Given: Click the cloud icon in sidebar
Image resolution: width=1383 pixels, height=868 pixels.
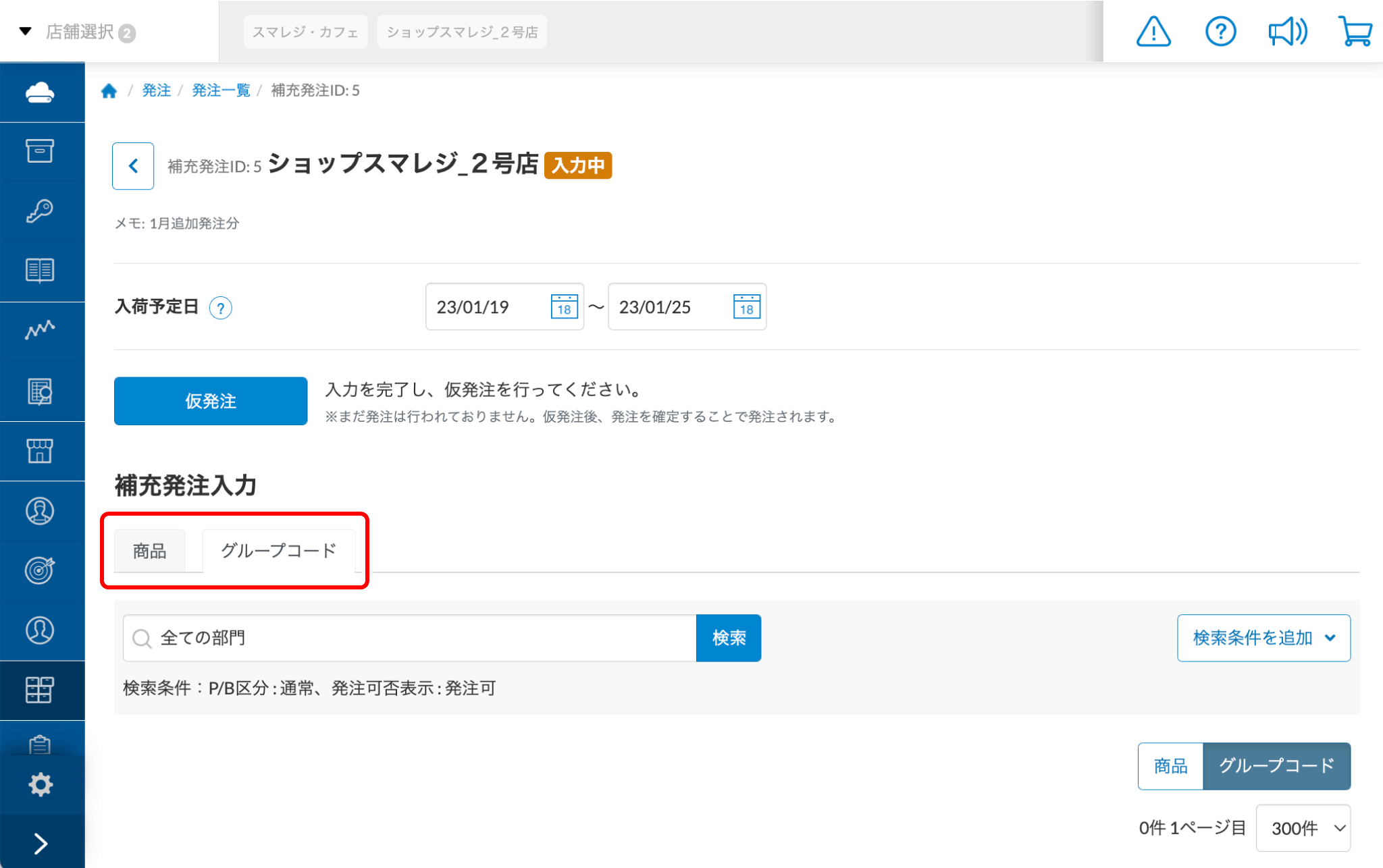Looking at the screenshot, I should pos(41,92).
